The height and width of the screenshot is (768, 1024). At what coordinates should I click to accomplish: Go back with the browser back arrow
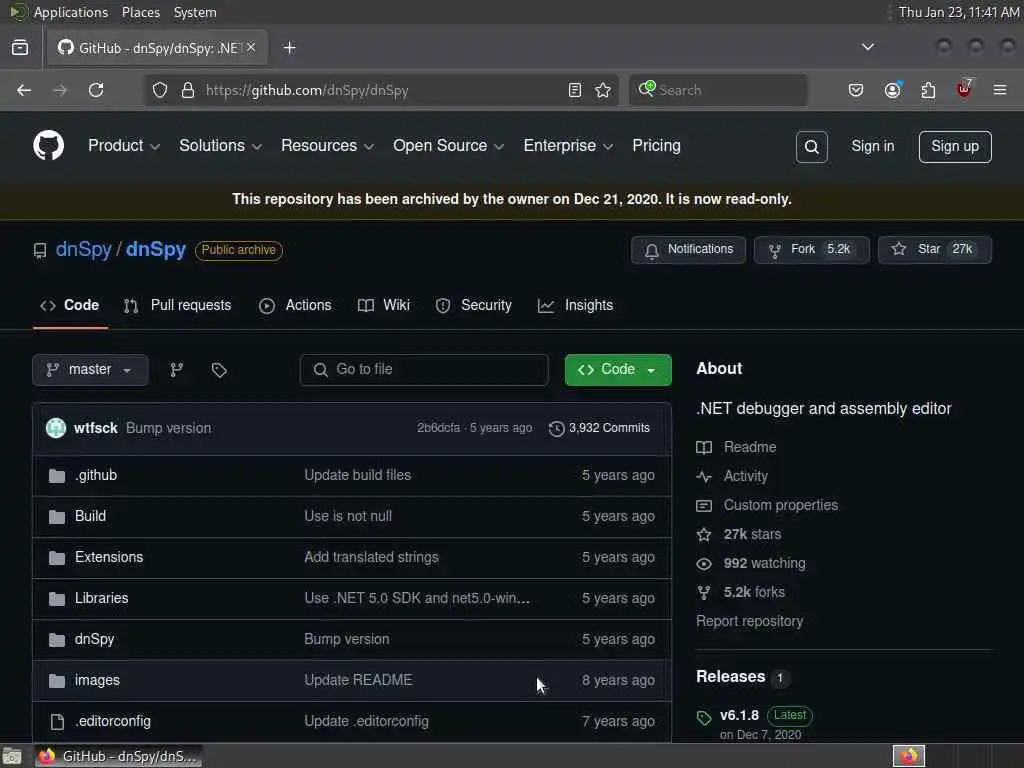point(24,90)
